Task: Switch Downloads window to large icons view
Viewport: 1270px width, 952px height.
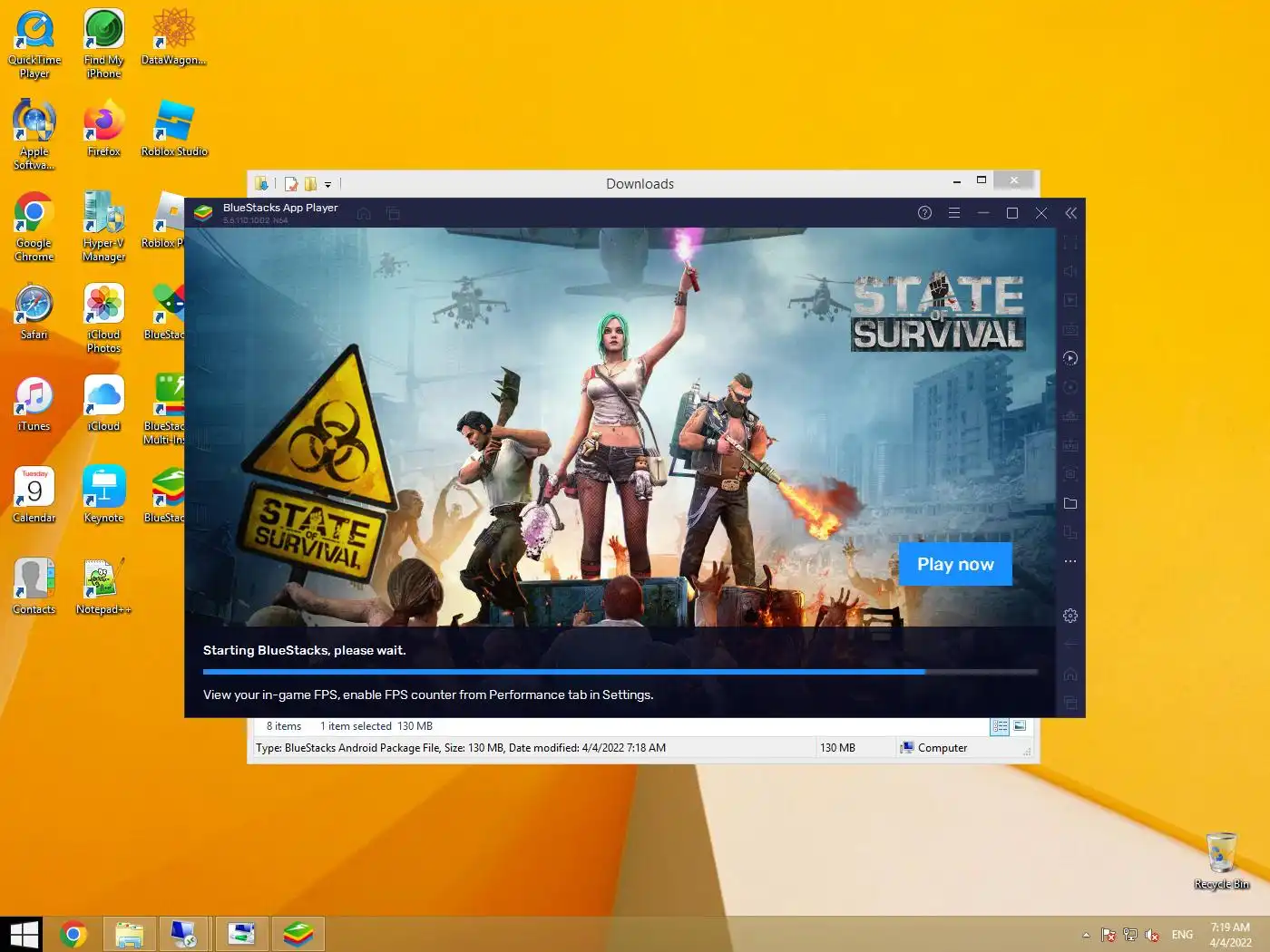Action: pos(1020,726)
